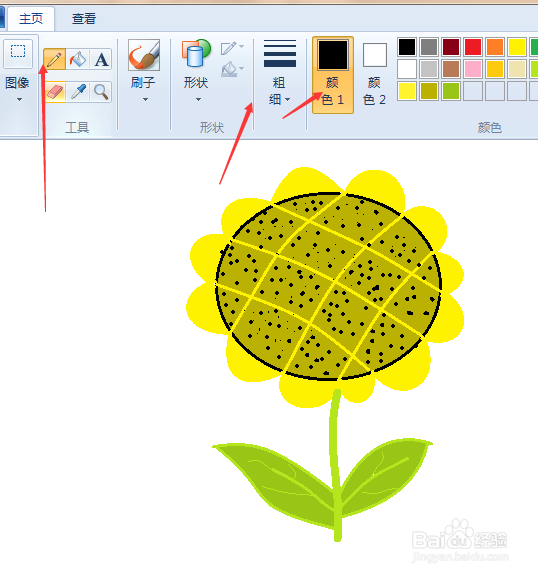The height and width of the screenshot is (576, 538).
Task: Select the Text tool (A)
Action: coord(101,59)
